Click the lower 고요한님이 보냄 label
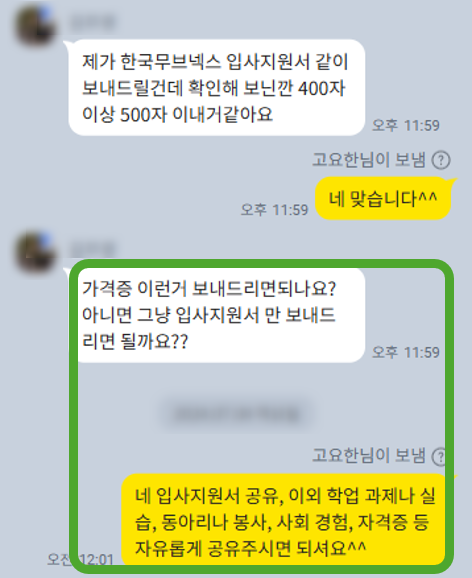 tap(369, 456)
